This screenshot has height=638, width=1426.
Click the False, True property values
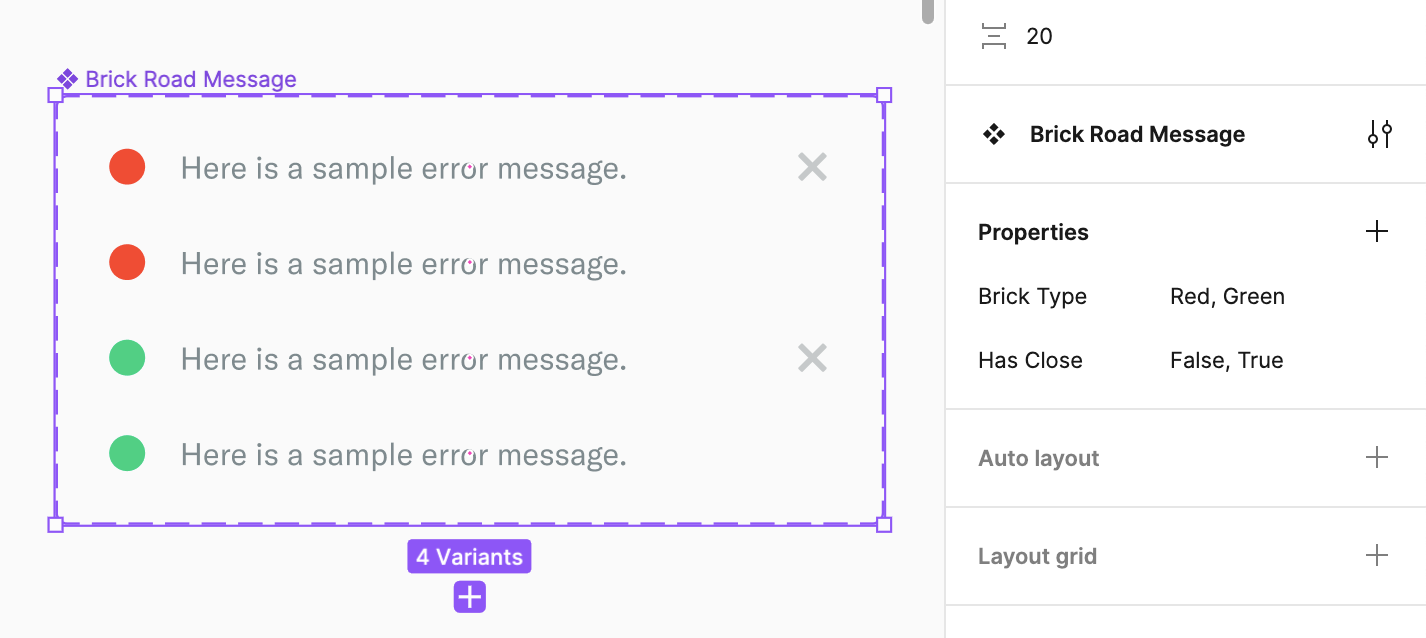point(1226,361)
